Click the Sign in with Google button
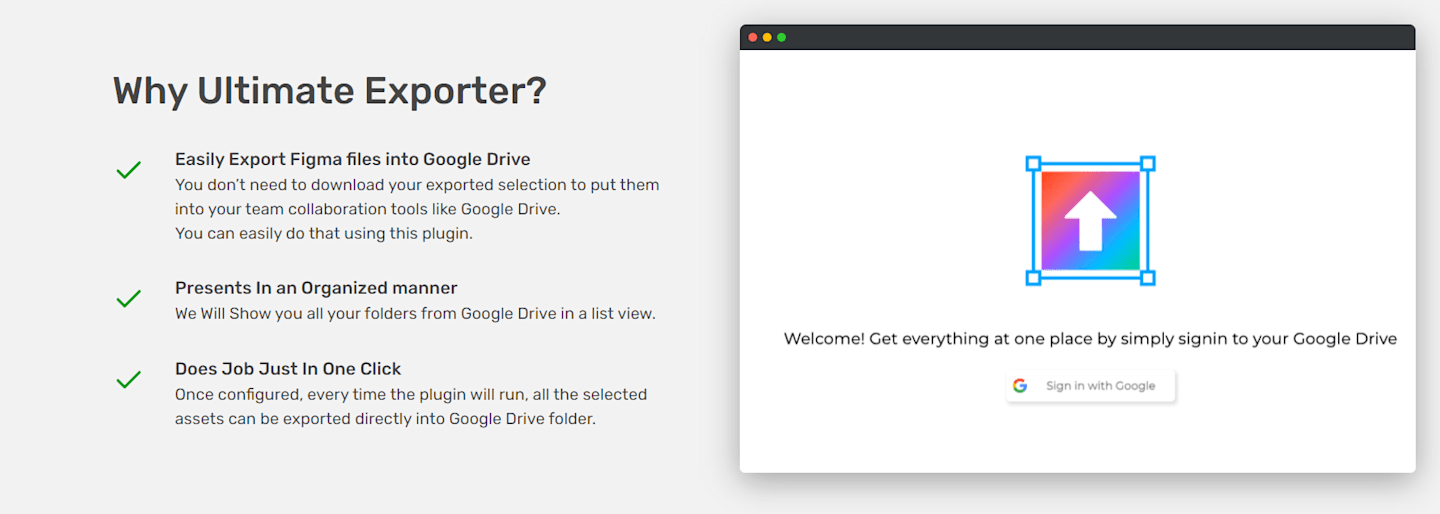 (x=1090, y=386)
